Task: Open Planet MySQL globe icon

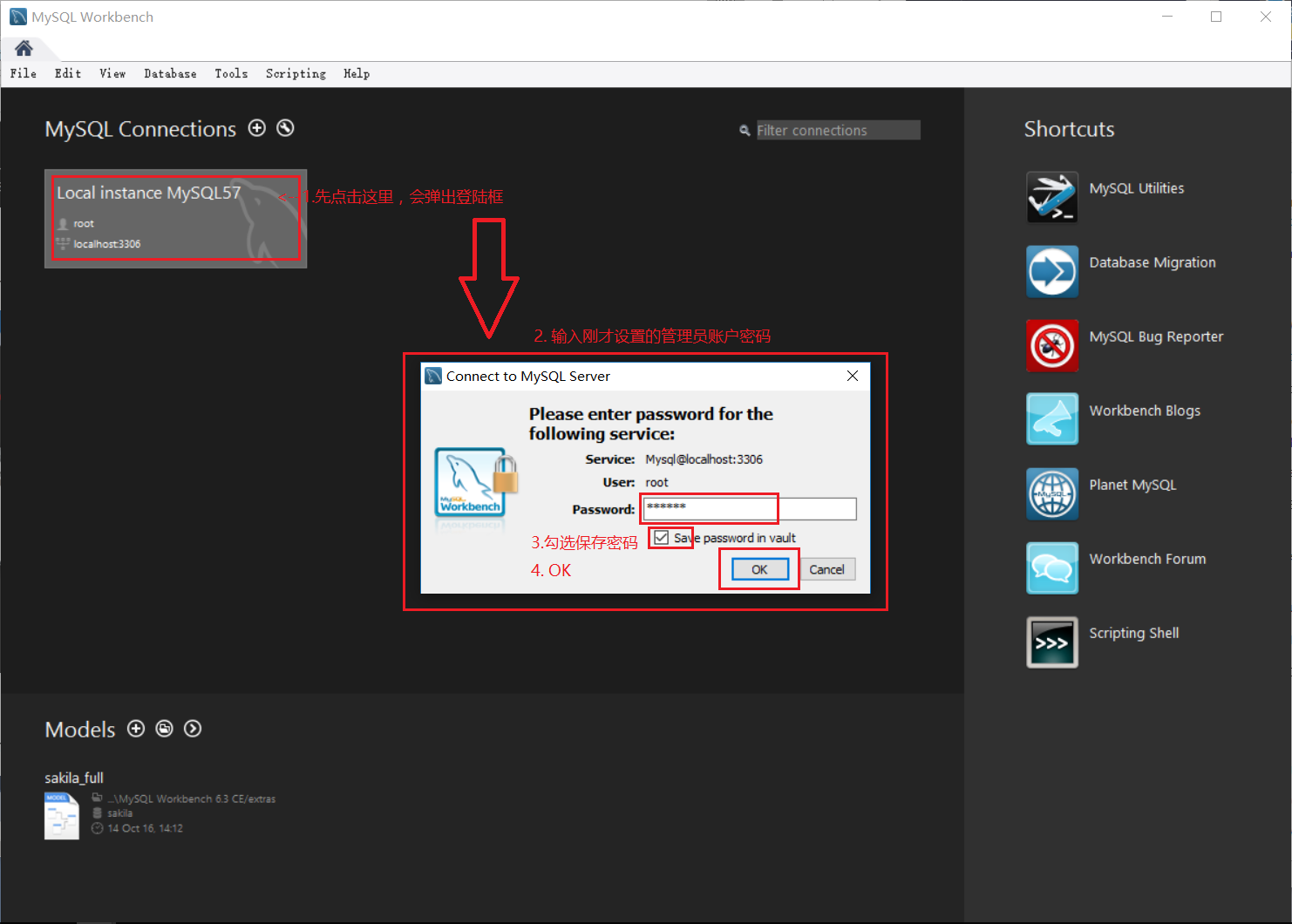Action: click(1052, 493)
